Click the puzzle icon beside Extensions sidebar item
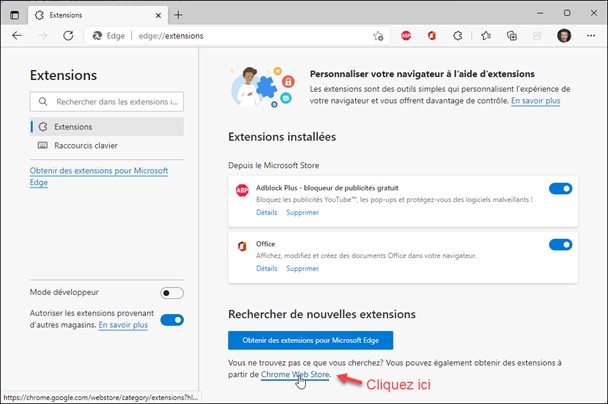The image size is (608, 404). [43, 127]
